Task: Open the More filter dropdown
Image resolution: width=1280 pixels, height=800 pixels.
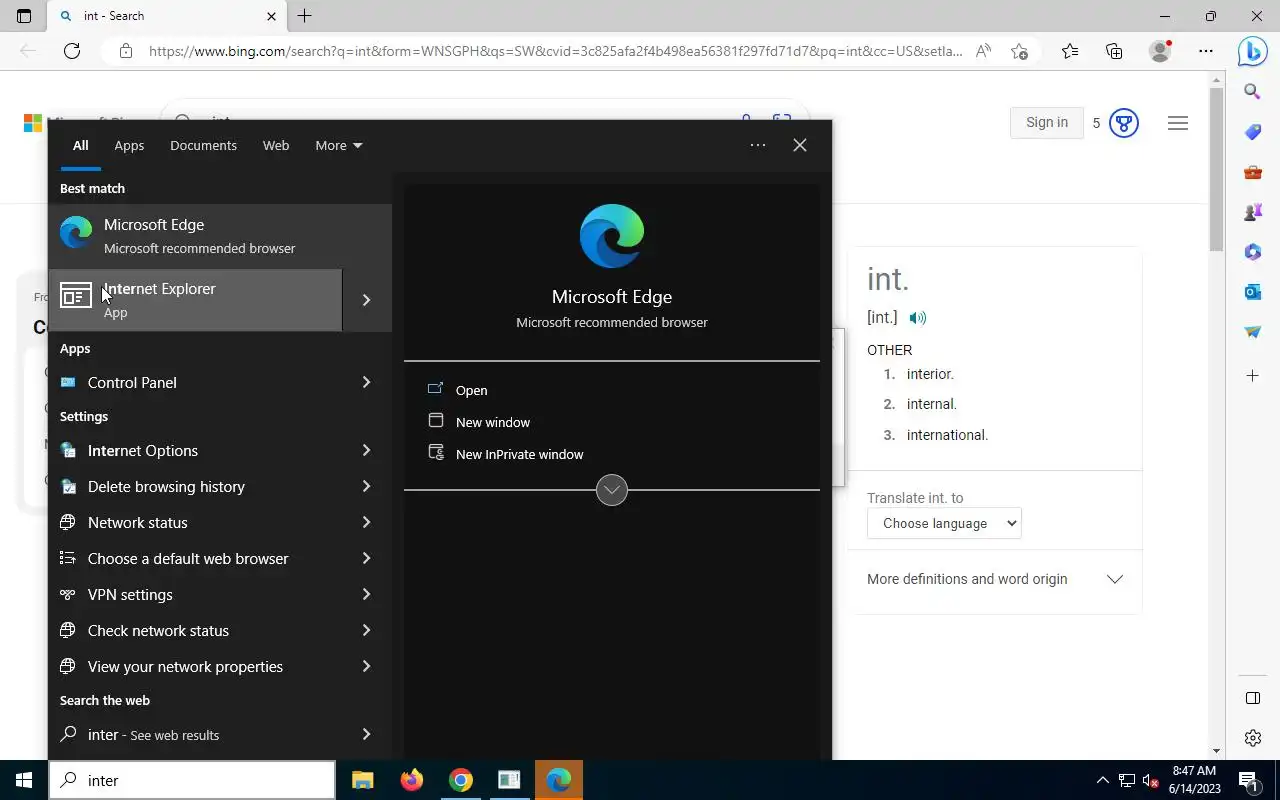Action: coord(339,145)
